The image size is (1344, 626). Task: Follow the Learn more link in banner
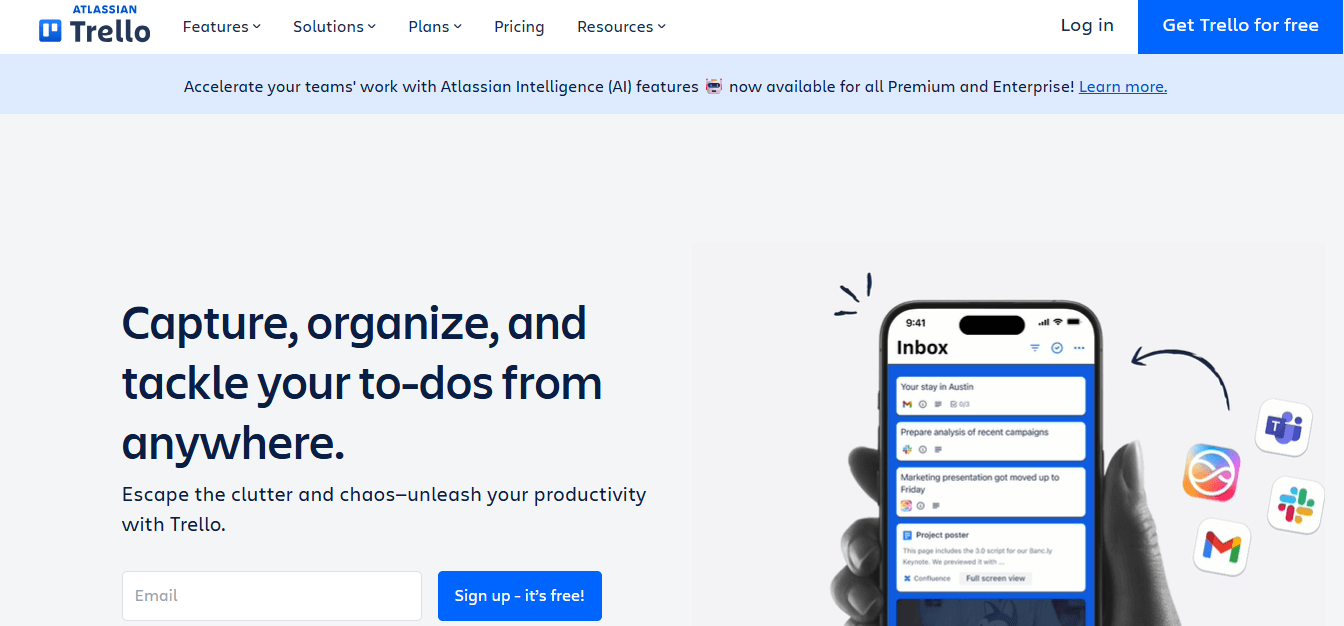pos(1122,87)
